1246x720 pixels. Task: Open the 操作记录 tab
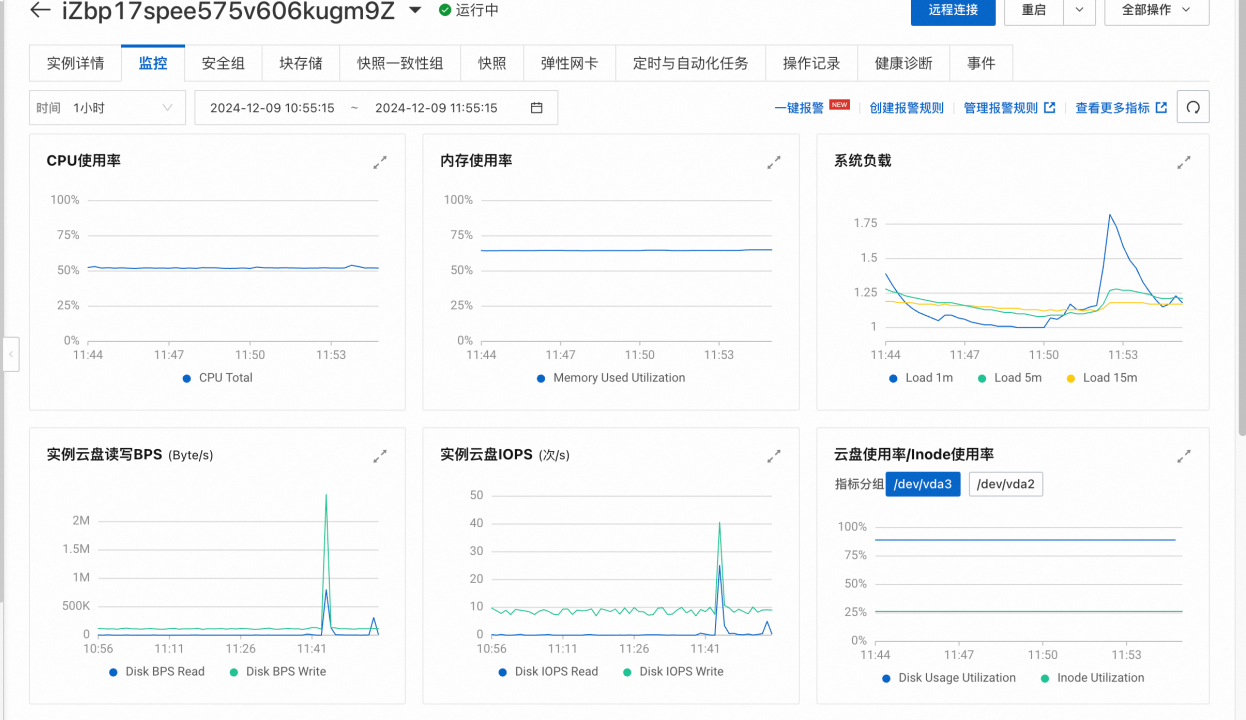(812, 63)
